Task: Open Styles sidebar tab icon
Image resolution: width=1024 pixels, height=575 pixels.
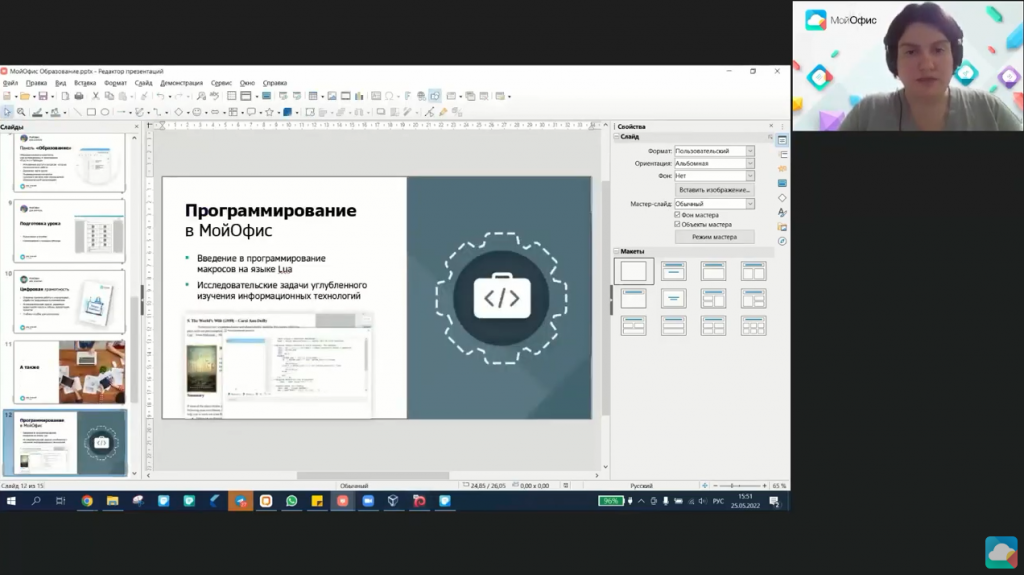Action: 782,212
